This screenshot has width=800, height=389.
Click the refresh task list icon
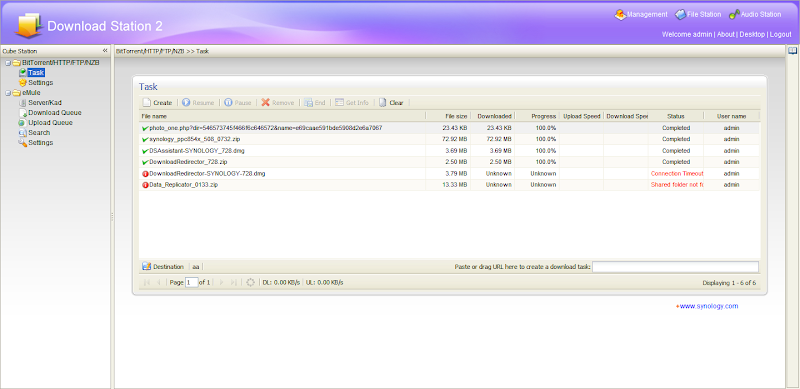(x=250, y=282)
